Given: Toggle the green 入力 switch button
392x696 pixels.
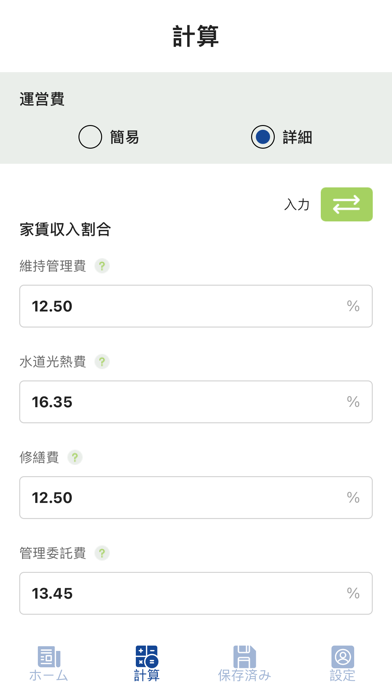Looking at the screenshot, I should pyautogui.click(x=347, y=204).
